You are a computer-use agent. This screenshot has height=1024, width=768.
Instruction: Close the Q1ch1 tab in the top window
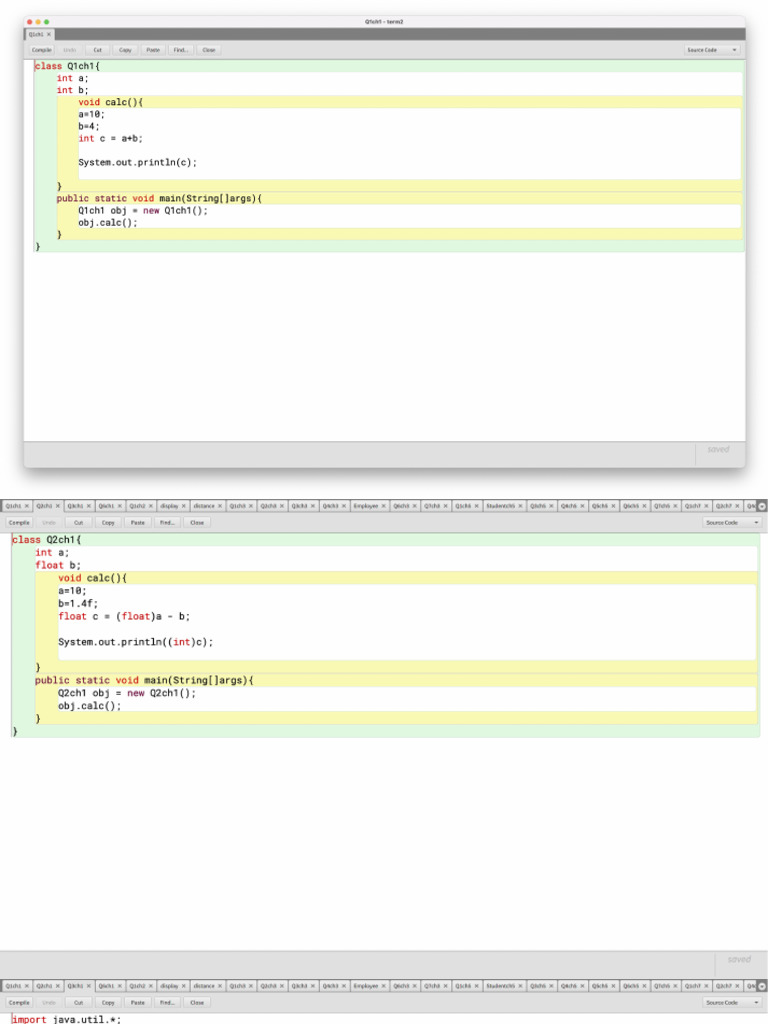click(x=48, y=35)
